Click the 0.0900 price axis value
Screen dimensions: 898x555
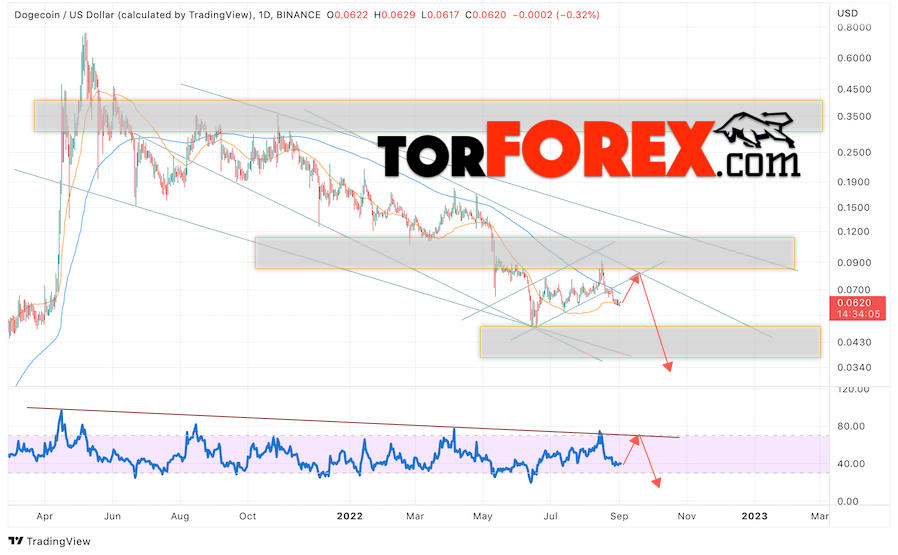pos(854,263)
